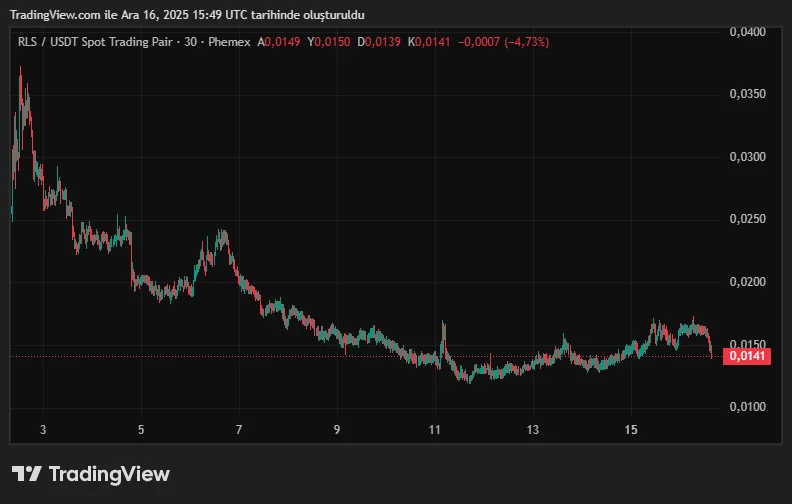Click the 0,0250 price axis label
The image size is (792, 504).
(747, 219)
